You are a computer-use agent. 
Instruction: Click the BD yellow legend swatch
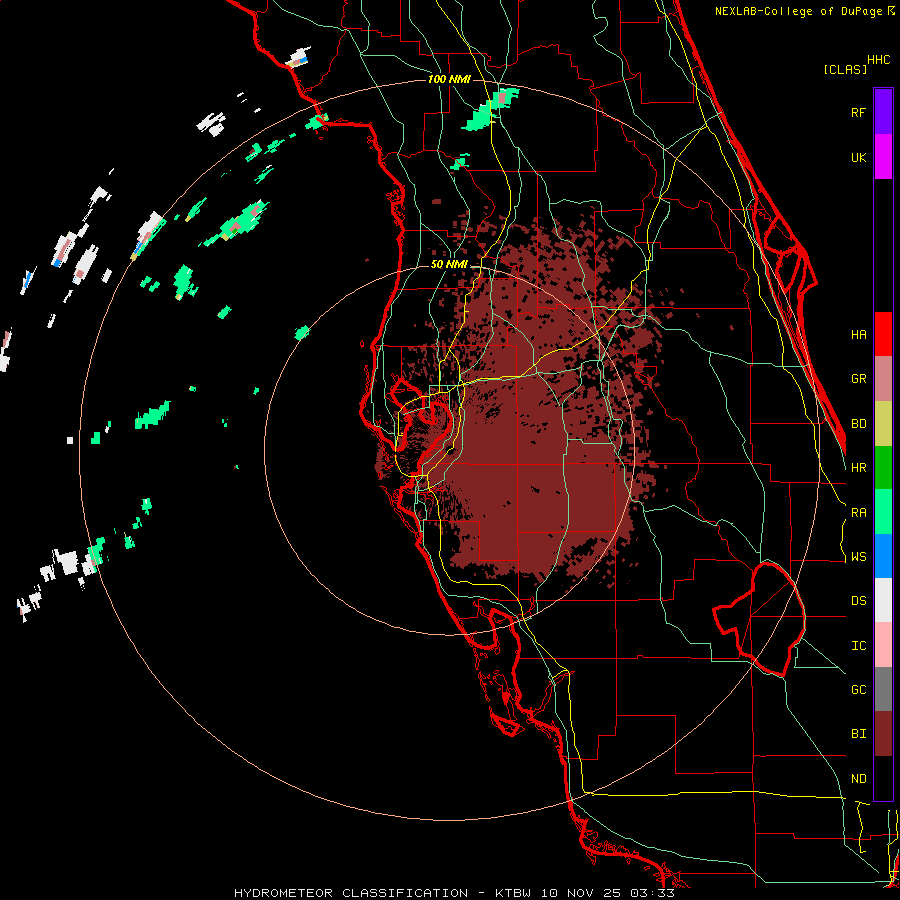883,423
